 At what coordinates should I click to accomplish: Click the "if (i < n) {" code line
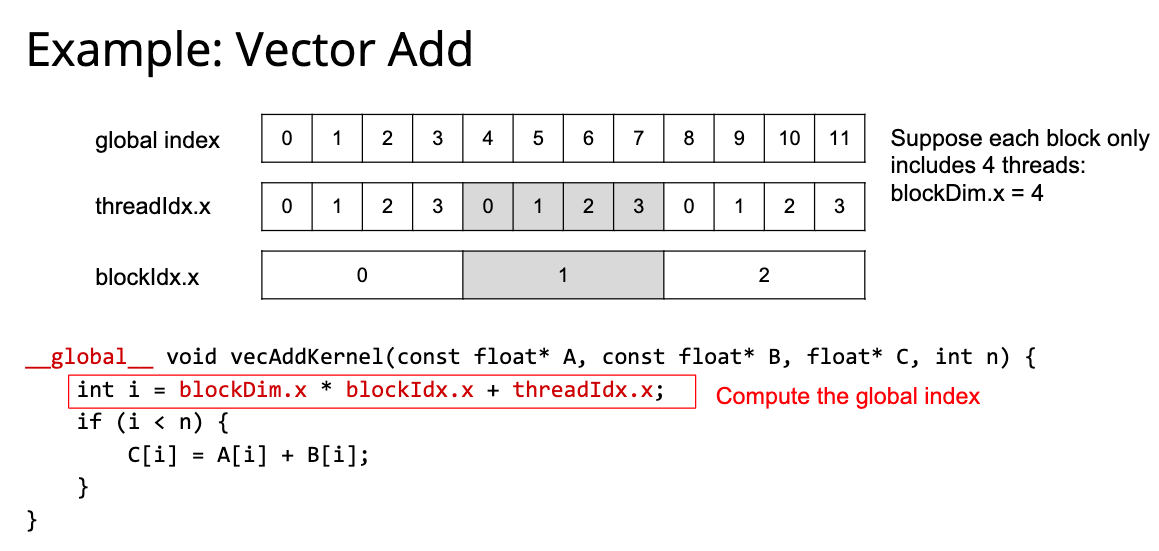point(153,422)
